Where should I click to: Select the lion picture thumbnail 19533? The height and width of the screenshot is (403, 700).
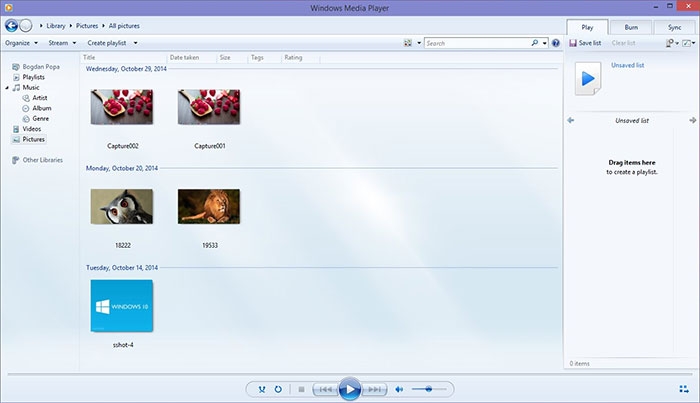click(x=208, y=206)
